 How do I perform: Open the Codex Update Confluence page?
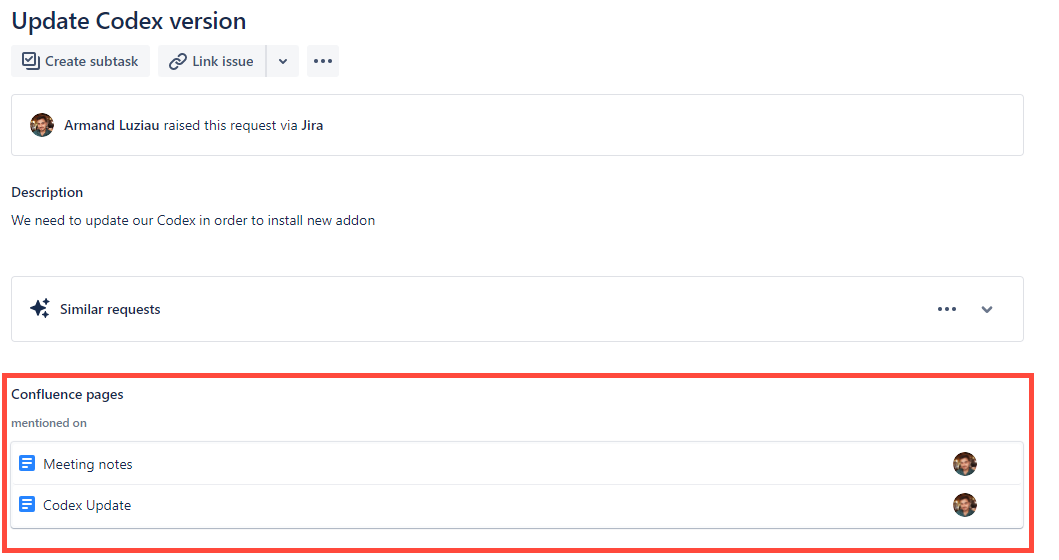(x=87, y=505)
